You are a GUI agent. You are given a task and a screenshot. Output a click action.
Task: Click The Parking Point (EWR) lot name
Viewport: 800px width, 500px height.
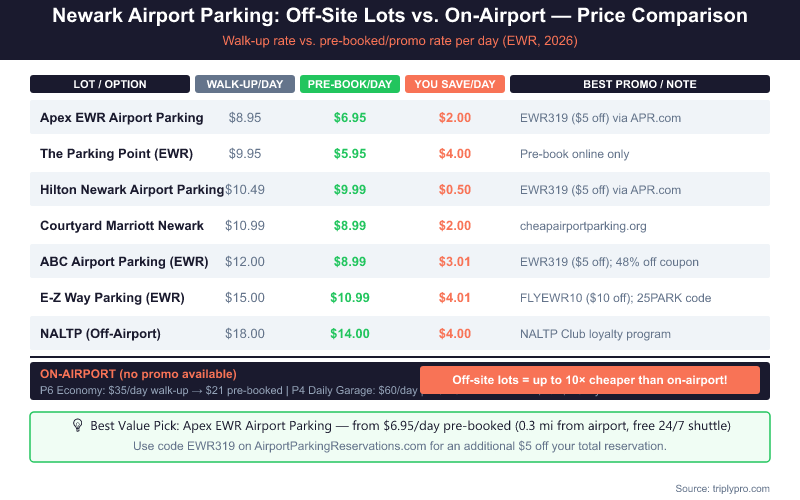pos(116,154)
